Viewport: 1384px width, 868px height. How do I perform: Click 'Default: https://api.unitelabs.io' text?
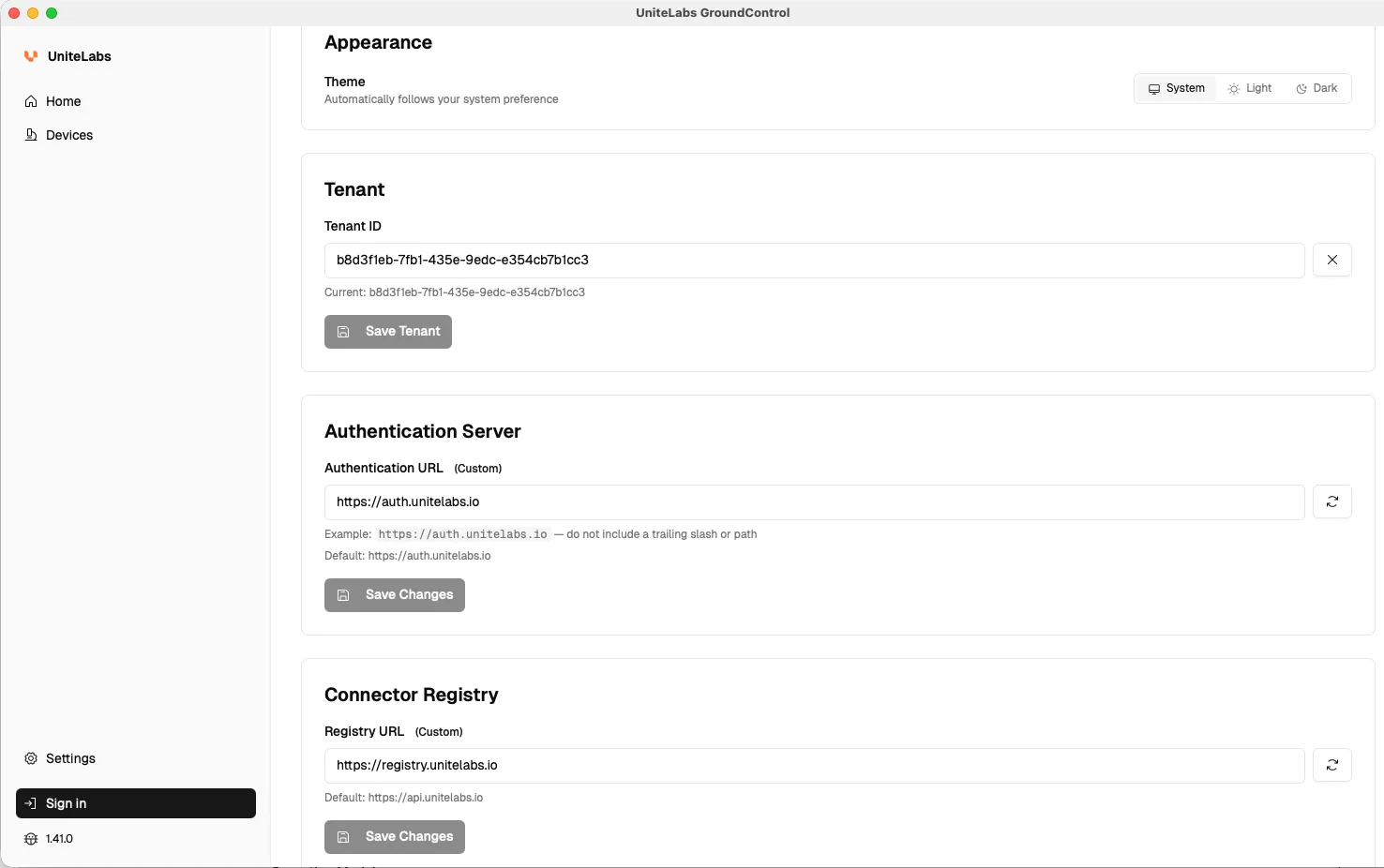[x=404, y=798]
